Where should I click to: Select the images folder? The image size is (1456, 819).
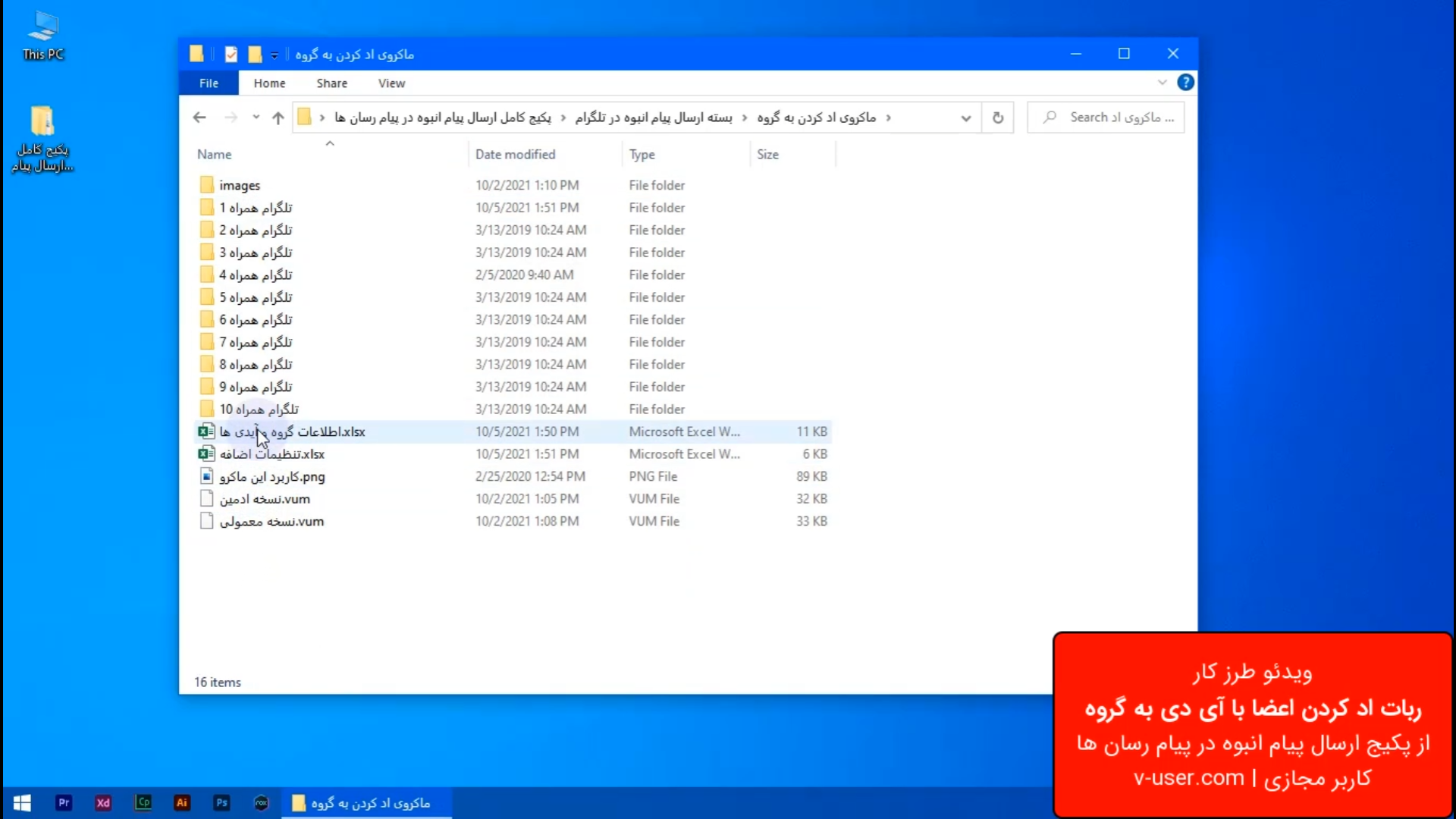click(240, 185)
